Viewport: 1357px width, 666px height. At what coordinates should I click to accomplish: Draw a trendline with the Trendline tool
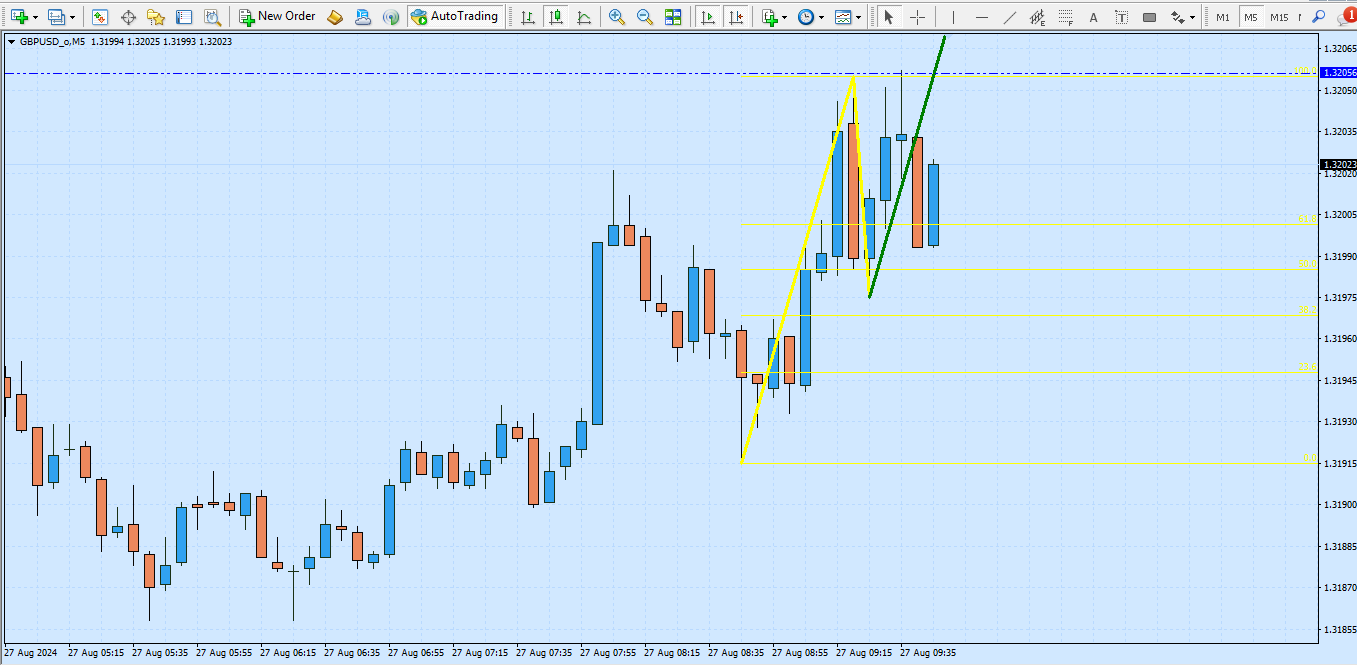click(1010, 17)
